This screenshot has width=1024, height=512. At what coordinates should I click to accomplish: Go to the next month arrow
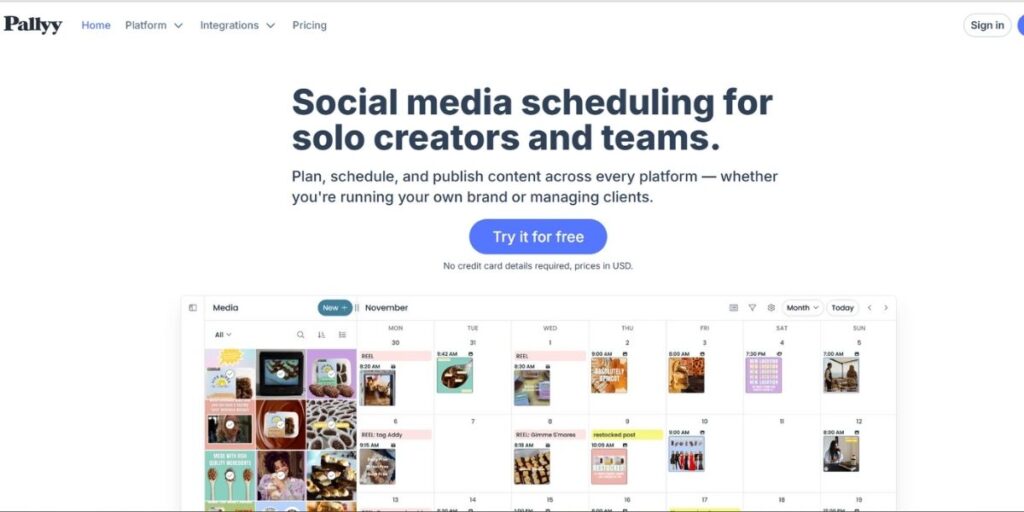point(886,308)
